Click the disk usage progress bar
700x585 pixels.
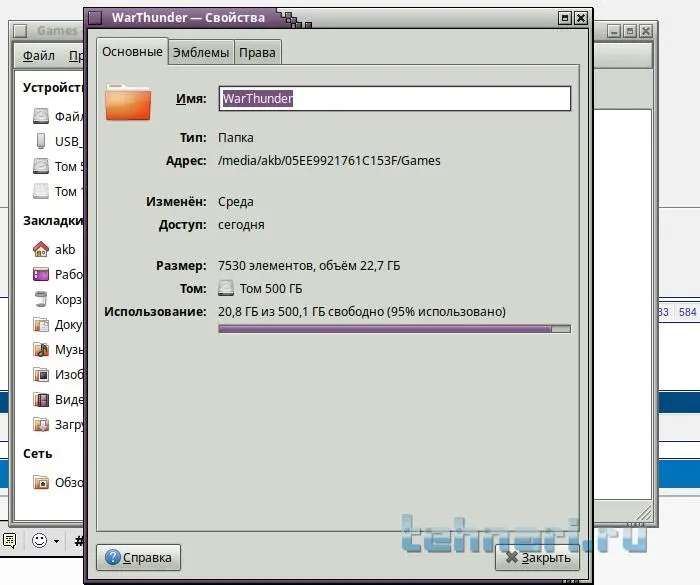pyautogui.click(x=395, y=329)
